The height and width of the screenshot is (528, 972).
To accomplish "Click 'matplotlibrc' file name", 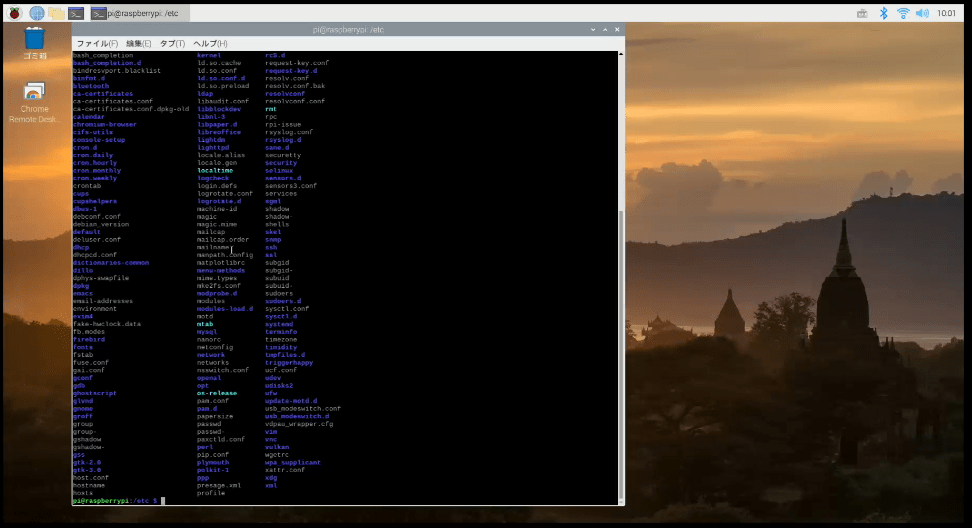I will coord(221,263).
